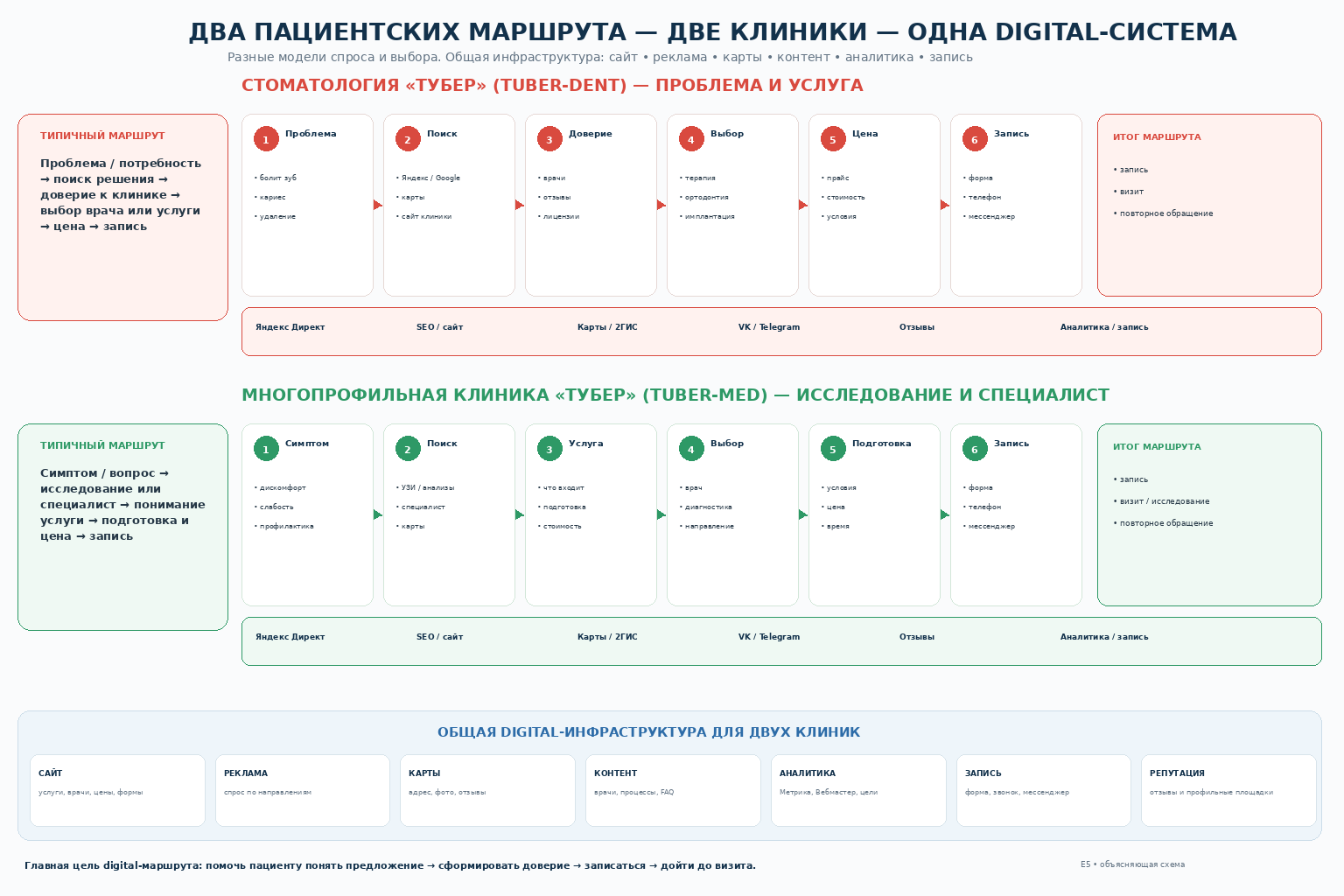Image resolution: width=1344 pixels, height=896 pixels.
Task: Click red step circle 1 beside 'Проблема'
Action: click(x=266, y=139)
